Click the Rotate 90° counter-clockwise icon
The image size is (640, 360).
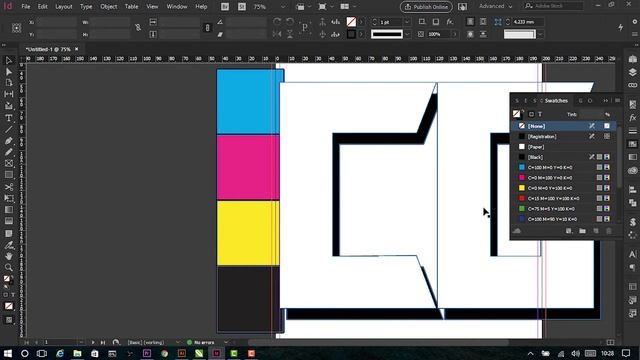(290, 22)
